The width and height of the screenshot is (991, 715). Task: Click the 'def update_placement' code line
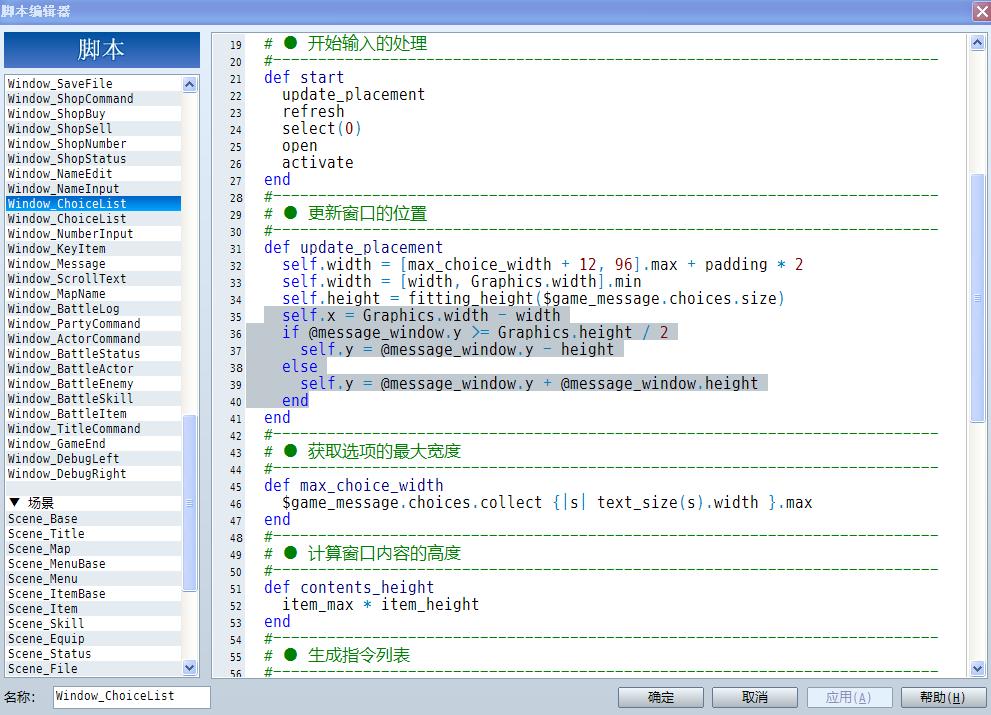353,248
